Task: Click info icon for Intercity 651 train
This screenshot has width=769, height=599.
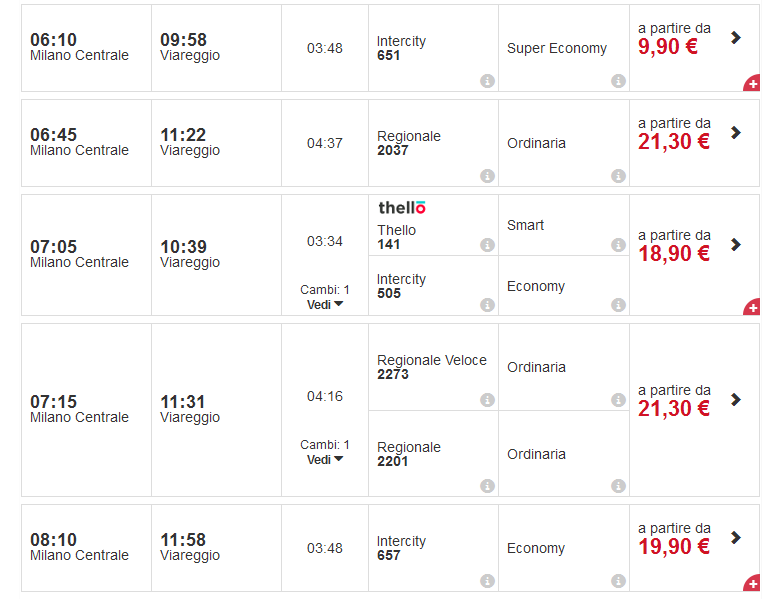Action: [487, 81]
